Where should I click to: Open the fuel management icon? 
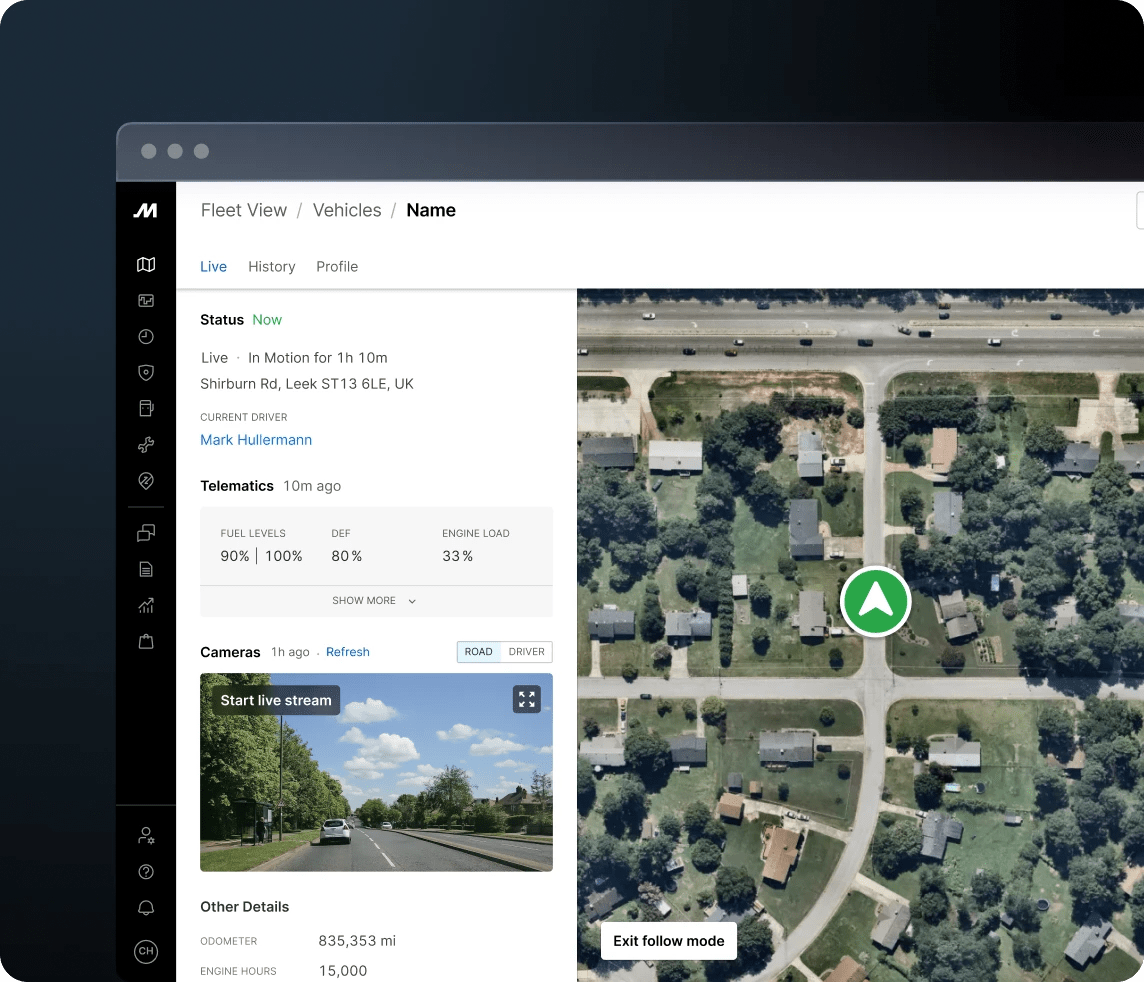146,408
